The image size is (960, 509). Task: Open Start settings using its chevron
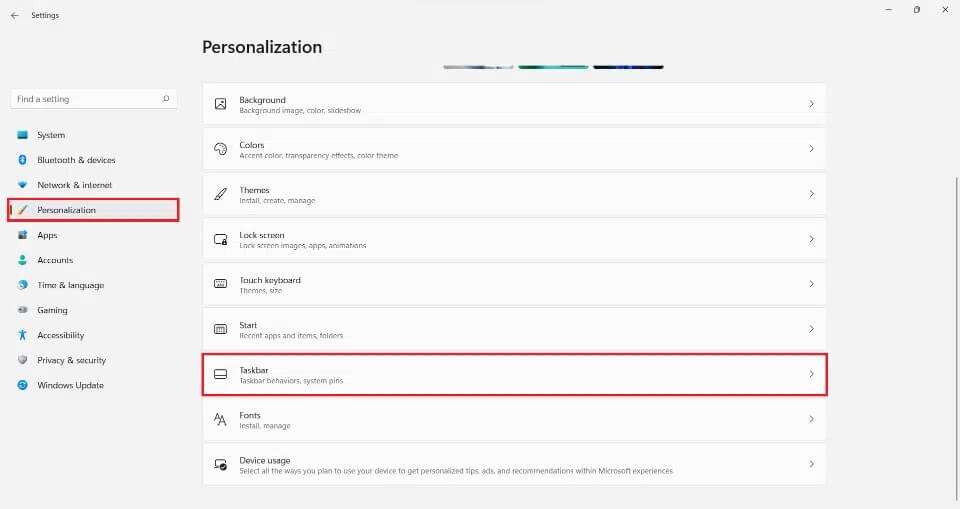tap(811, 330)
